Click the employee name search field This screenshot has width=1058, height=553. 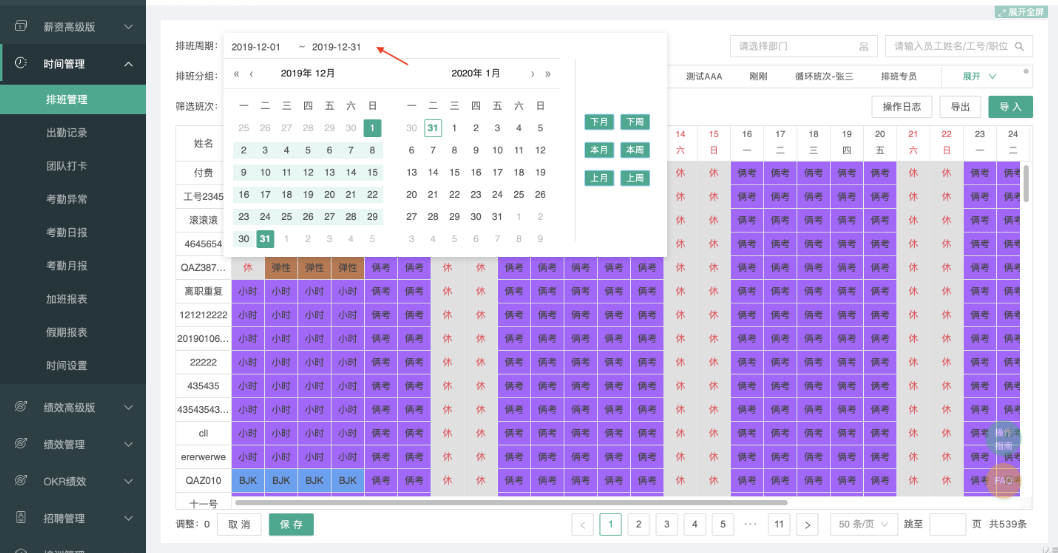pos(958,47)
